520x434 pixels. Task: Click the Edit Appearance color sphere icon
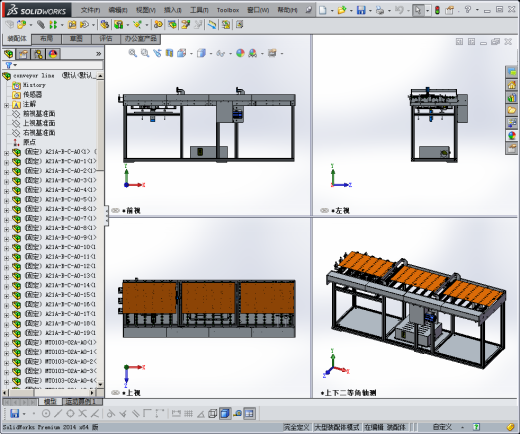[x=240, y=53]
